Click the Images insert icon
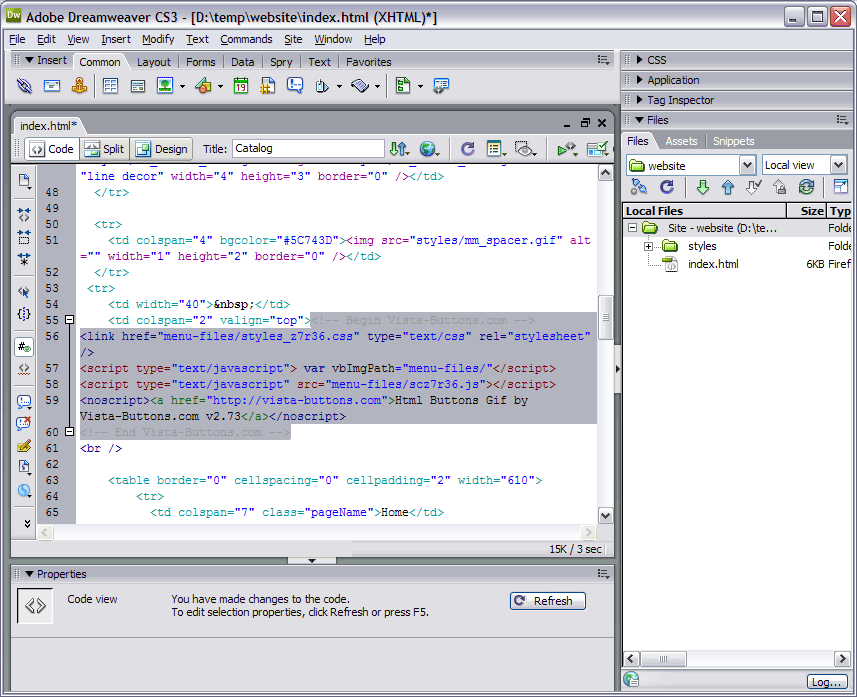The width and height of the screenshot is (857, 697). (x=165, y=86)
